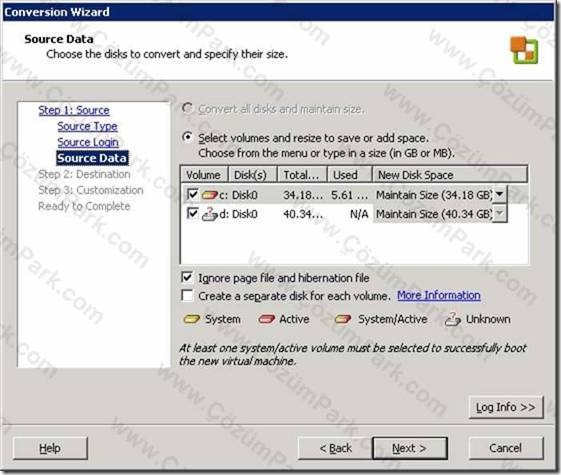Image resolution: width=561 pixels, height=475 pixels.
Task: Click Step 2: Destination in sidebar
Action: point(84,174)
